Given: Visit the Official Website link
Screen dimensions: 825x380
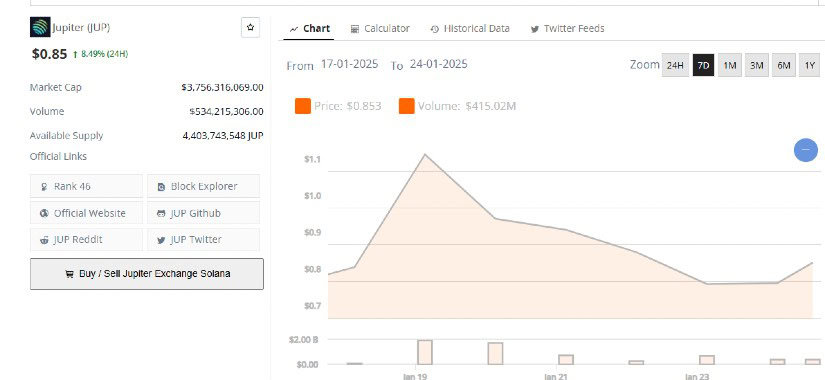Looking at the screenshot, I should pyautogui.click(x=86, y=213).
